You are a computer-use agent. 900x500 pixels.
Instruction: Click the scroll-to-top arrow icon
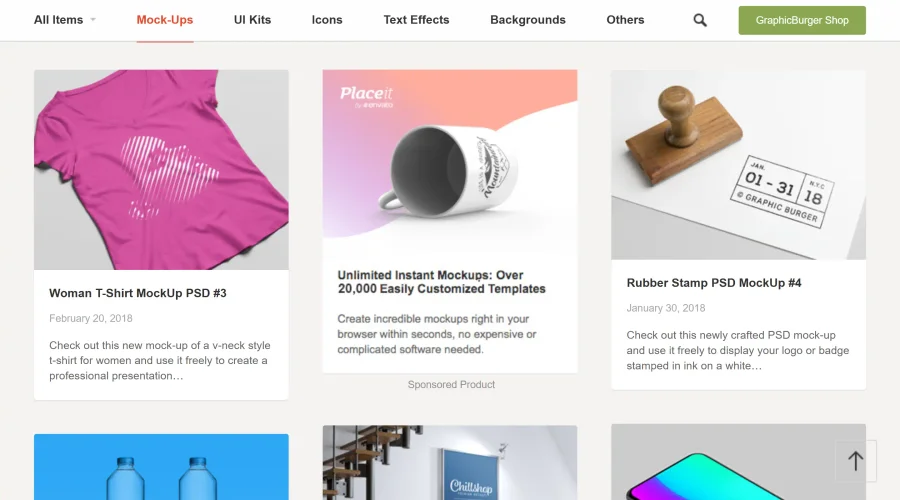point(855,460)
